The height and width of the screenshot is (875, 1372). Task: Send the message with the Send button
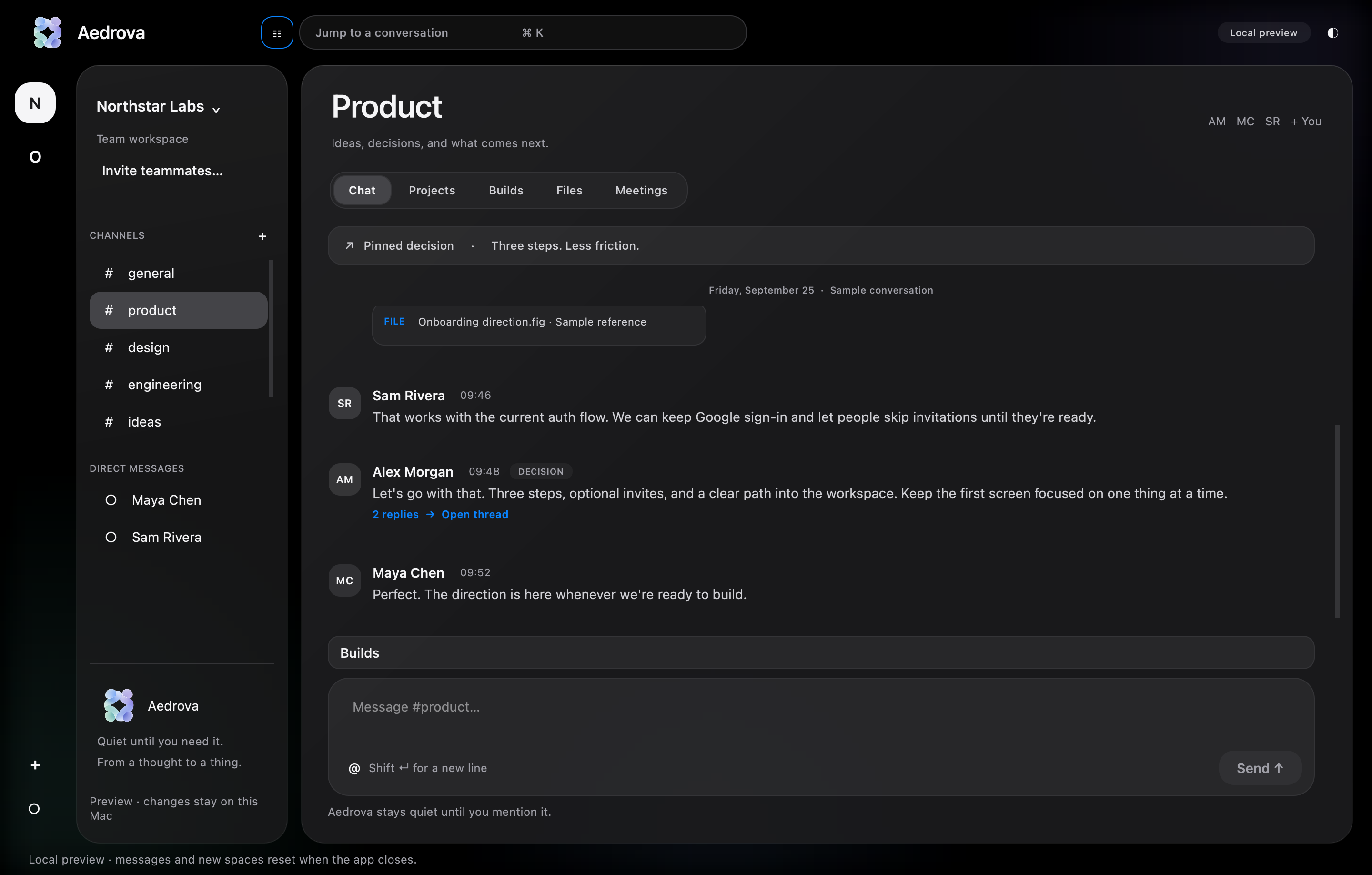point(1260,768)
